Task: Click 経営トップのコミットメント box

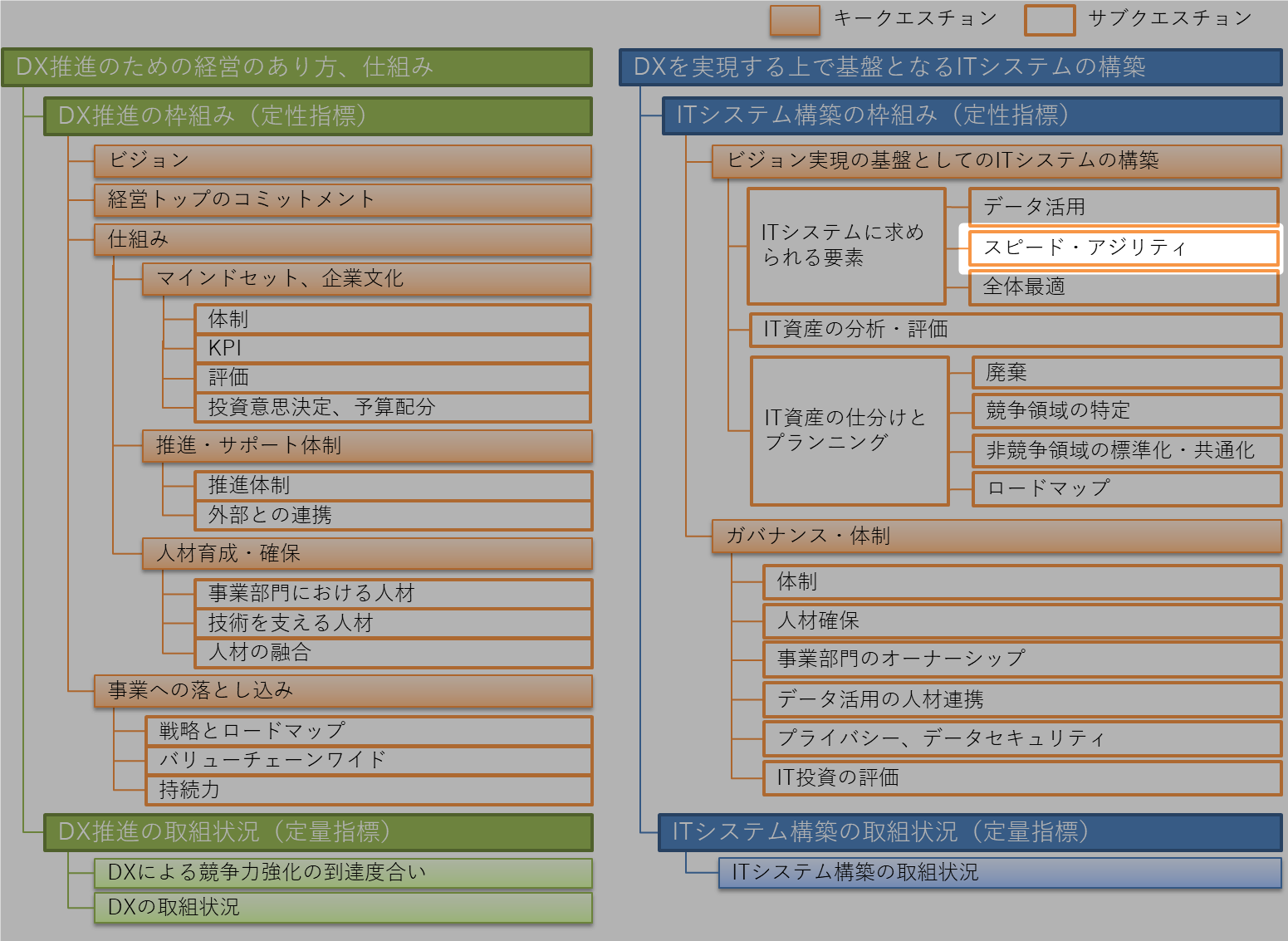Action: [342, 199]
